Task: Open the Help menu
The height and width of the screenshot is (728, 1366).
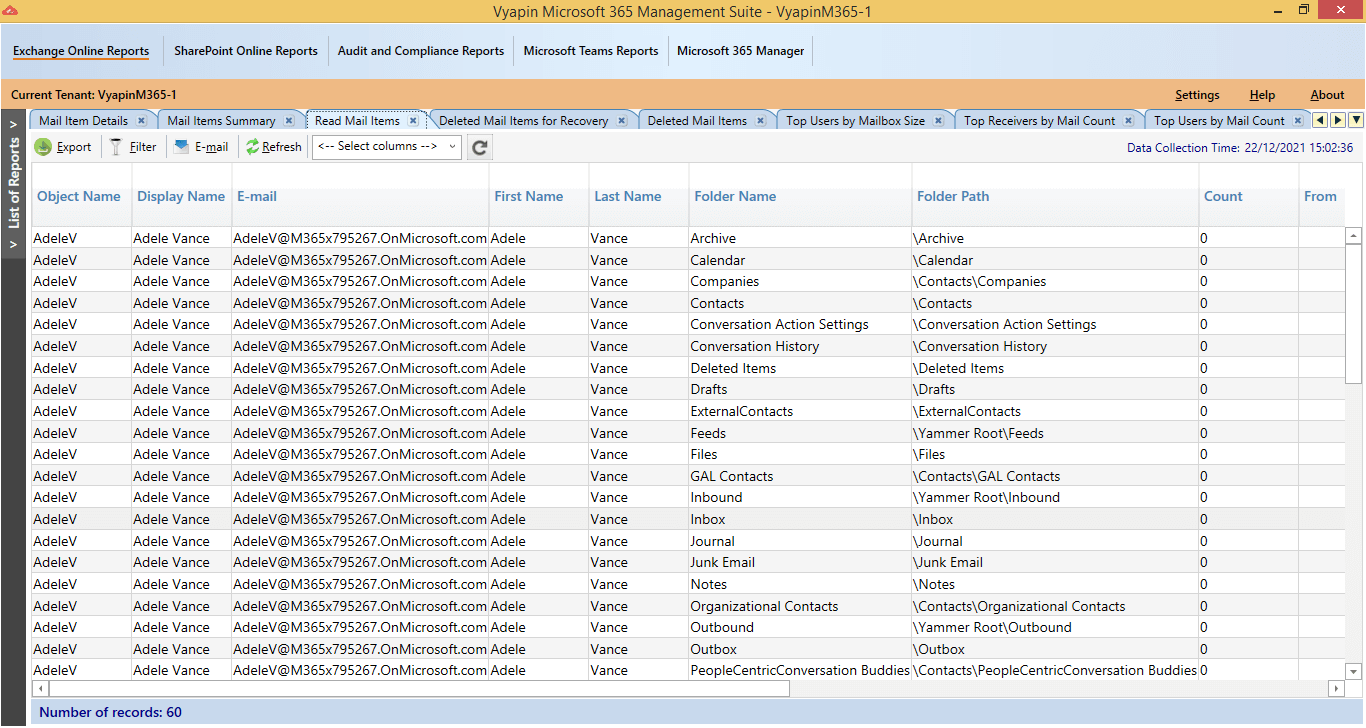Action: click(x=1262, y=95)
